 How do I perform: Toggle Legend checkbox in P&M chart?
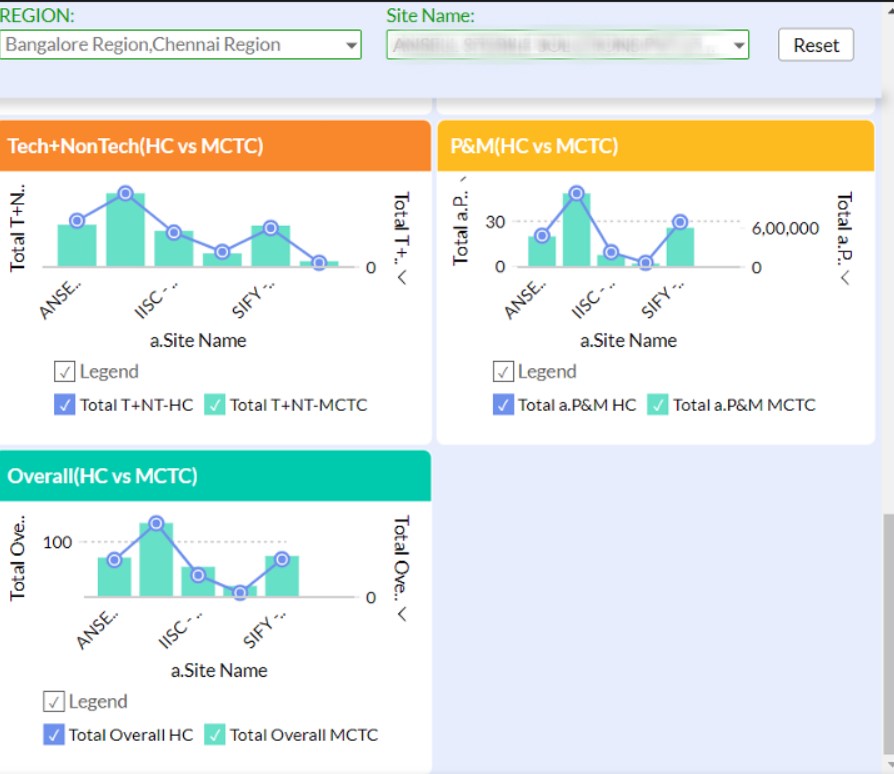[503, 372]
